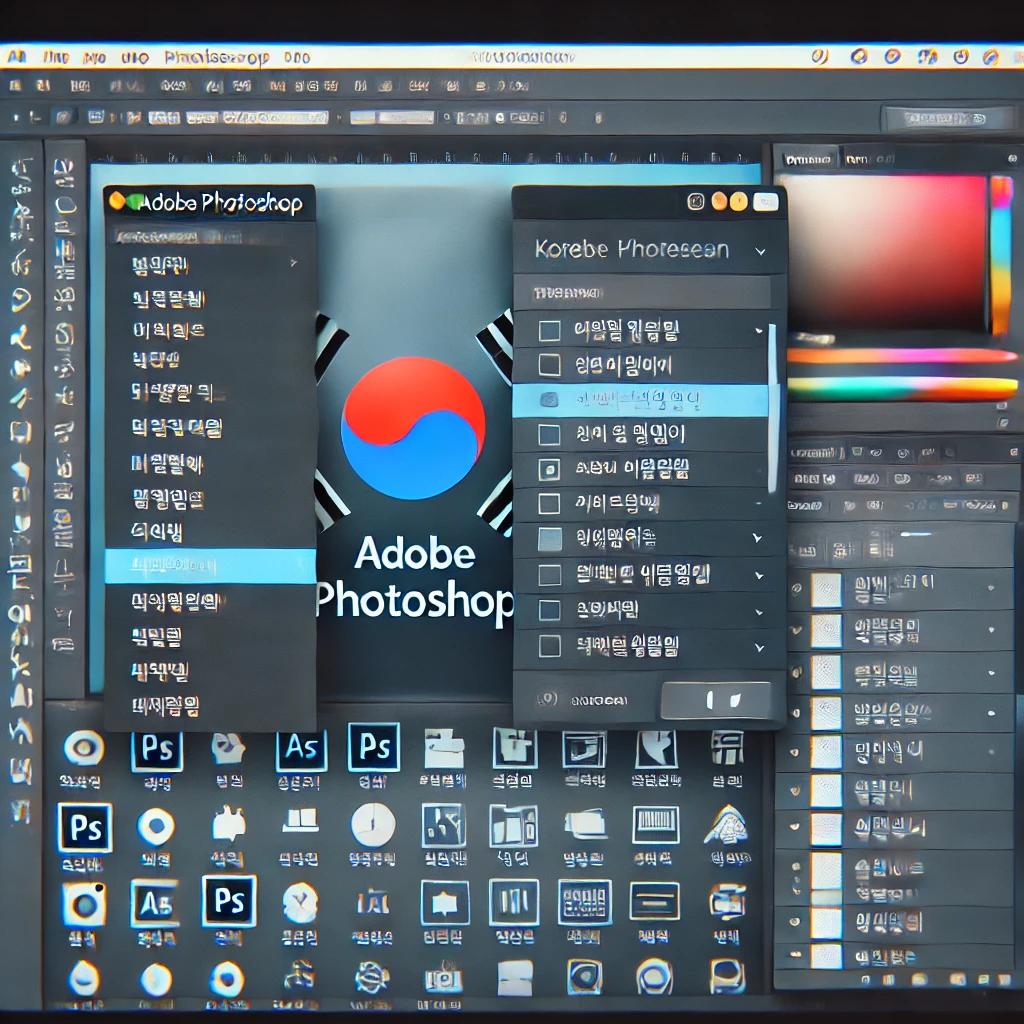Open the framed icon with two horizontal lines

(654, 901)
